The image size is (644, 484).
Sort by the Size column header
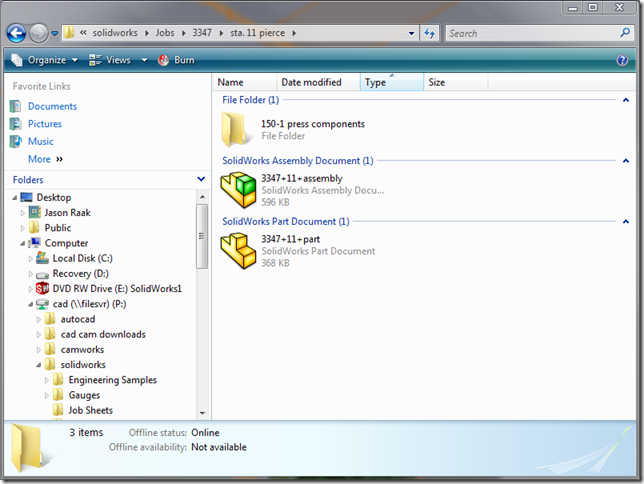pos(456,83)
